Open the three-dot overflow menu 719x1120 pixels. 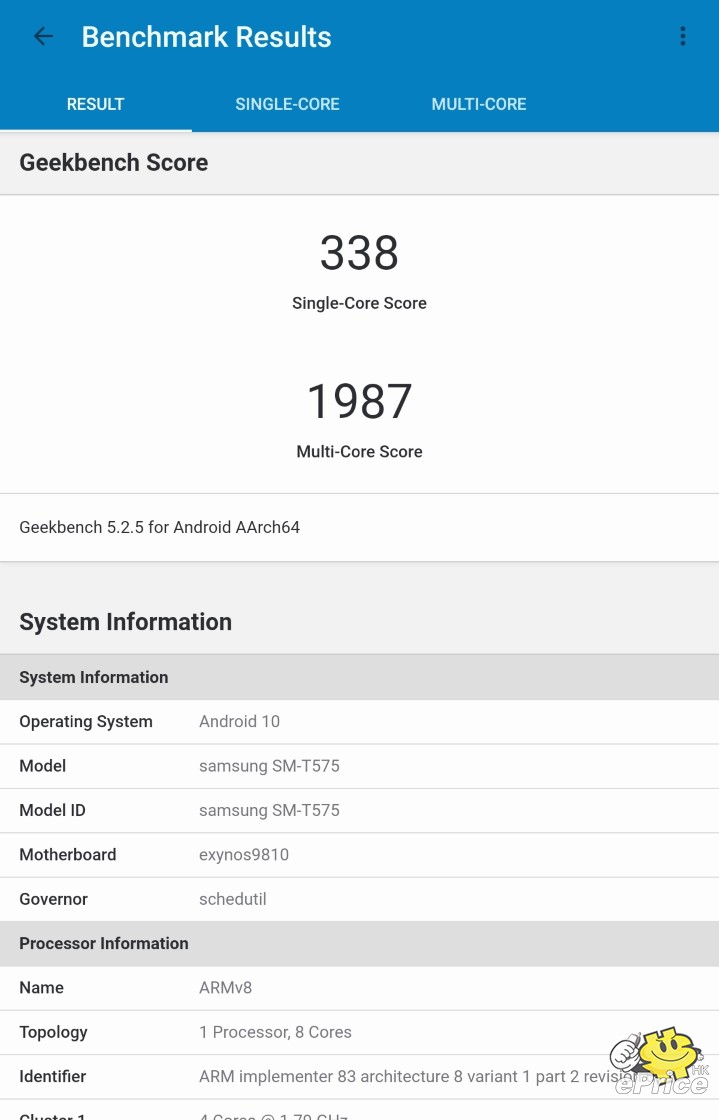683,36
